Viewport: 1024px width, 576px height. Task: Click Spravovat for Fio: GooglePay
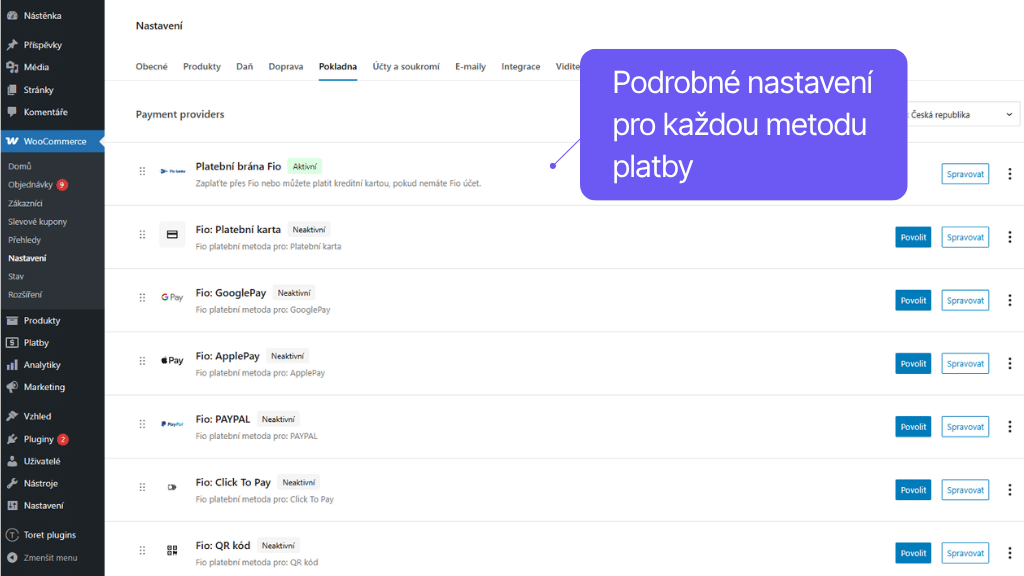pyautogui.click(x=965, y=300)
